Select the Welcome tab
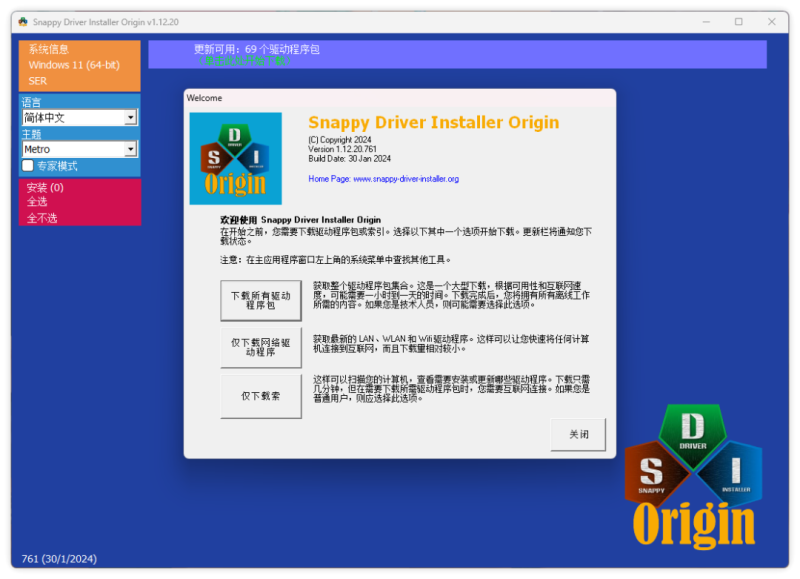The height and width of the screenshot is (579, 800). 205,98
